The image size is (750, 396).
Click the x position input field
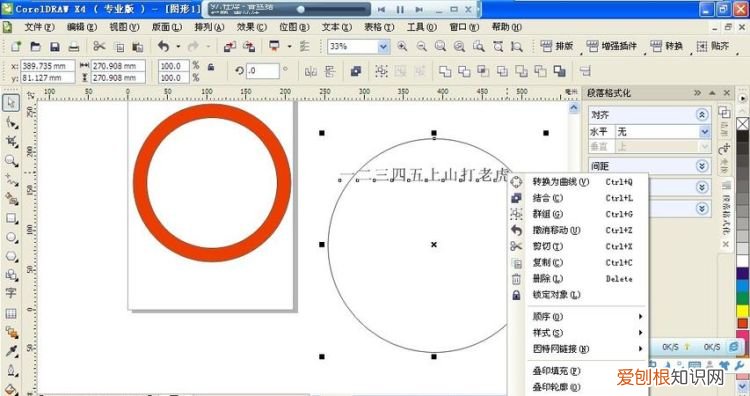47,66
